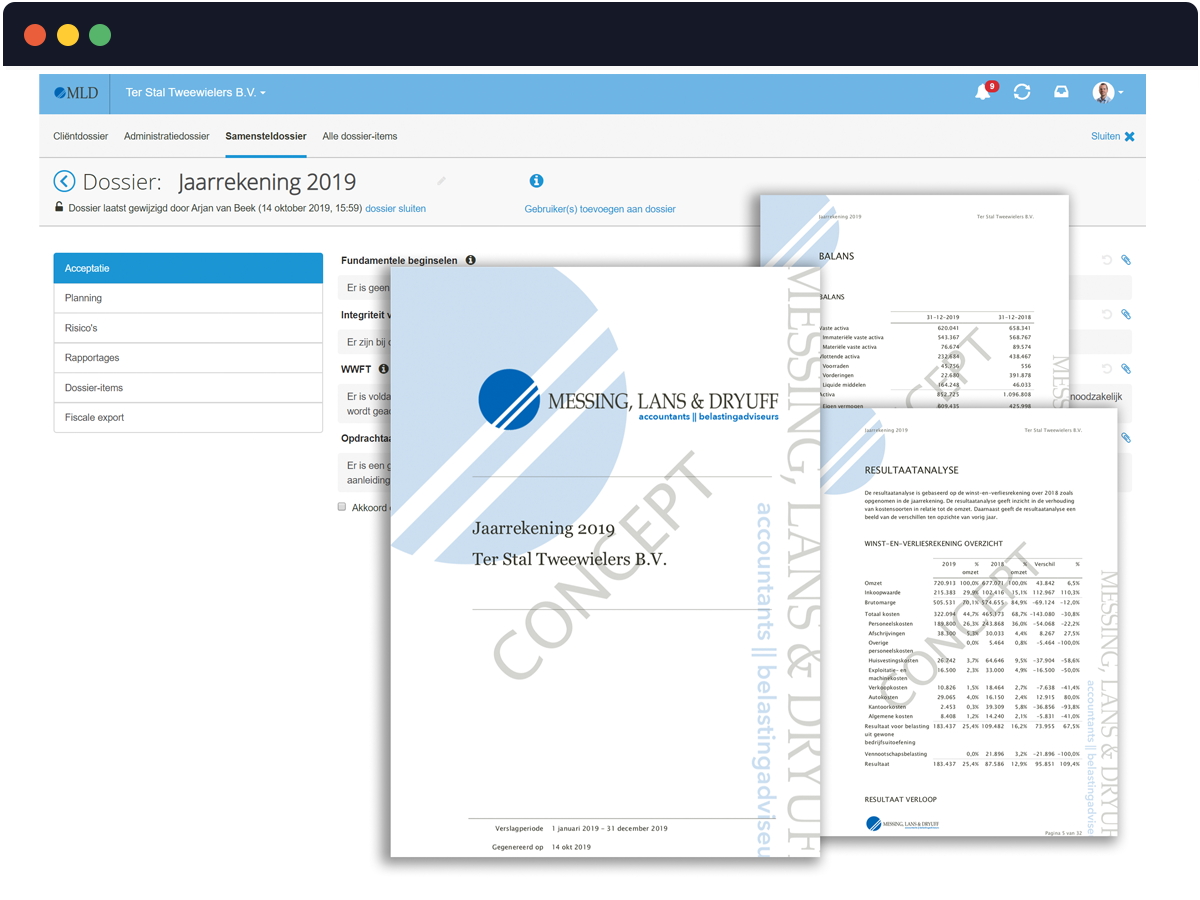
Task: Tick the Akkoord checkbox
Action: point(342,507)
